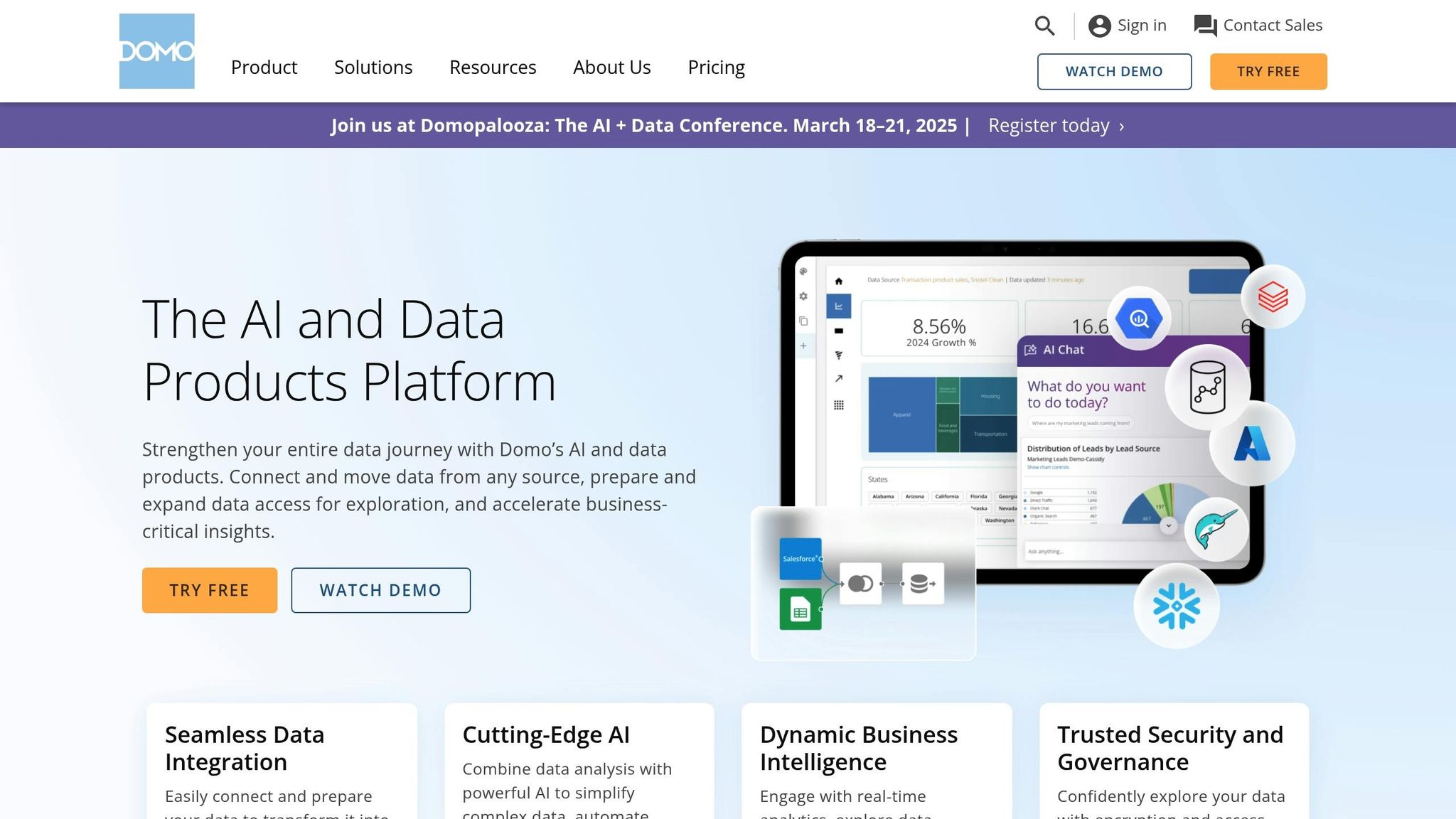Click the hero heading The AI and Data Products Platform

tap(349, 350)
